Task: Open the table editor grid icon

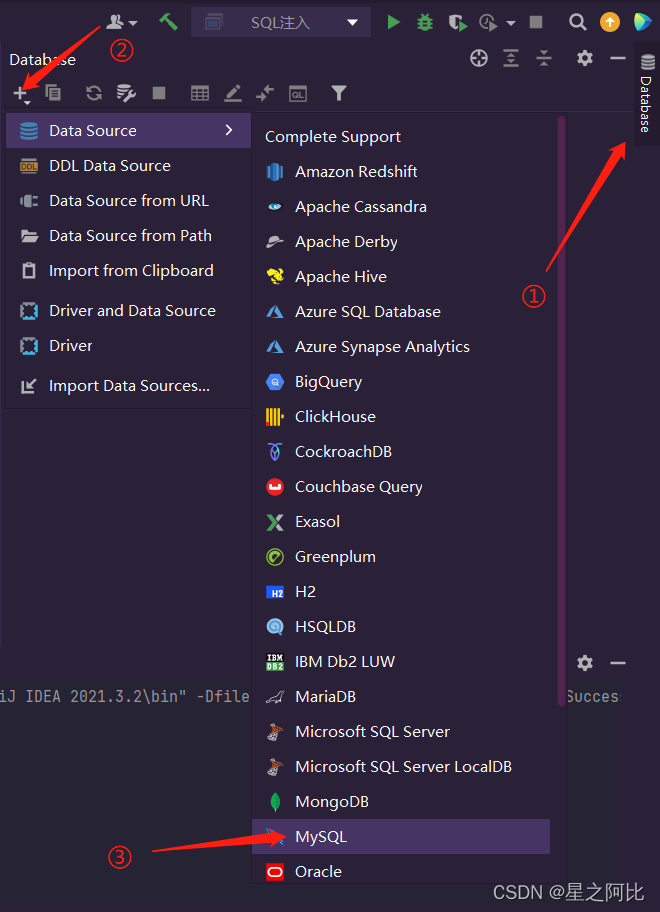Action: [200, 93]
